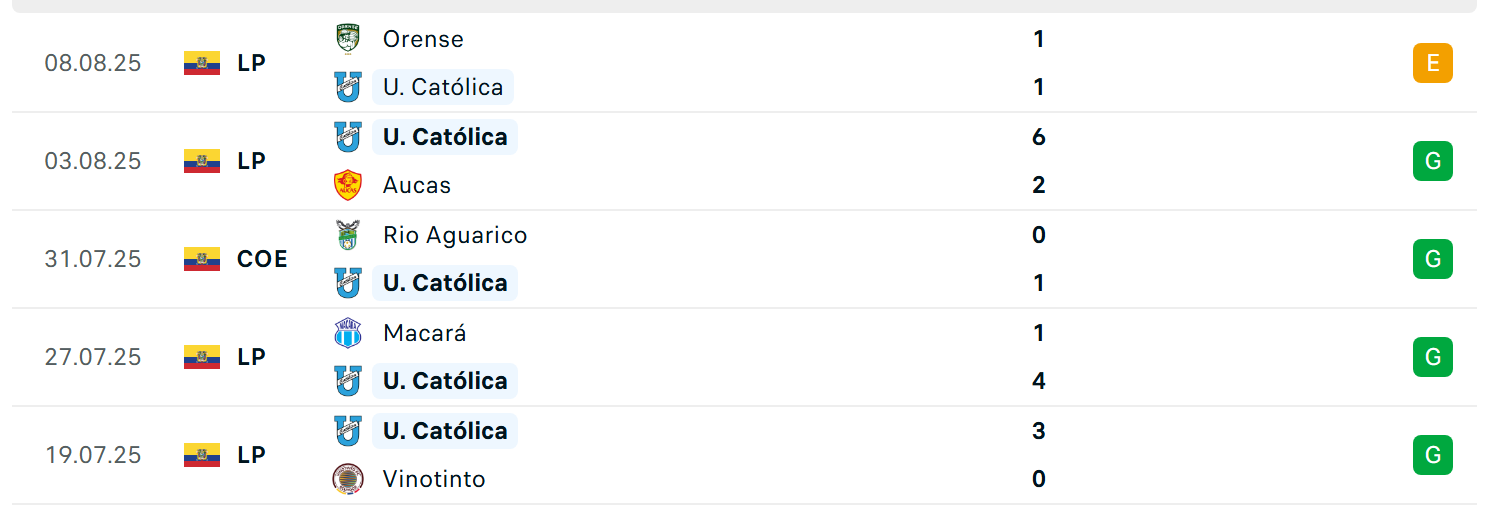Screen dimensions: 1495x507
Task: Click the Aucas team crest icon
Action: point(347,185)
